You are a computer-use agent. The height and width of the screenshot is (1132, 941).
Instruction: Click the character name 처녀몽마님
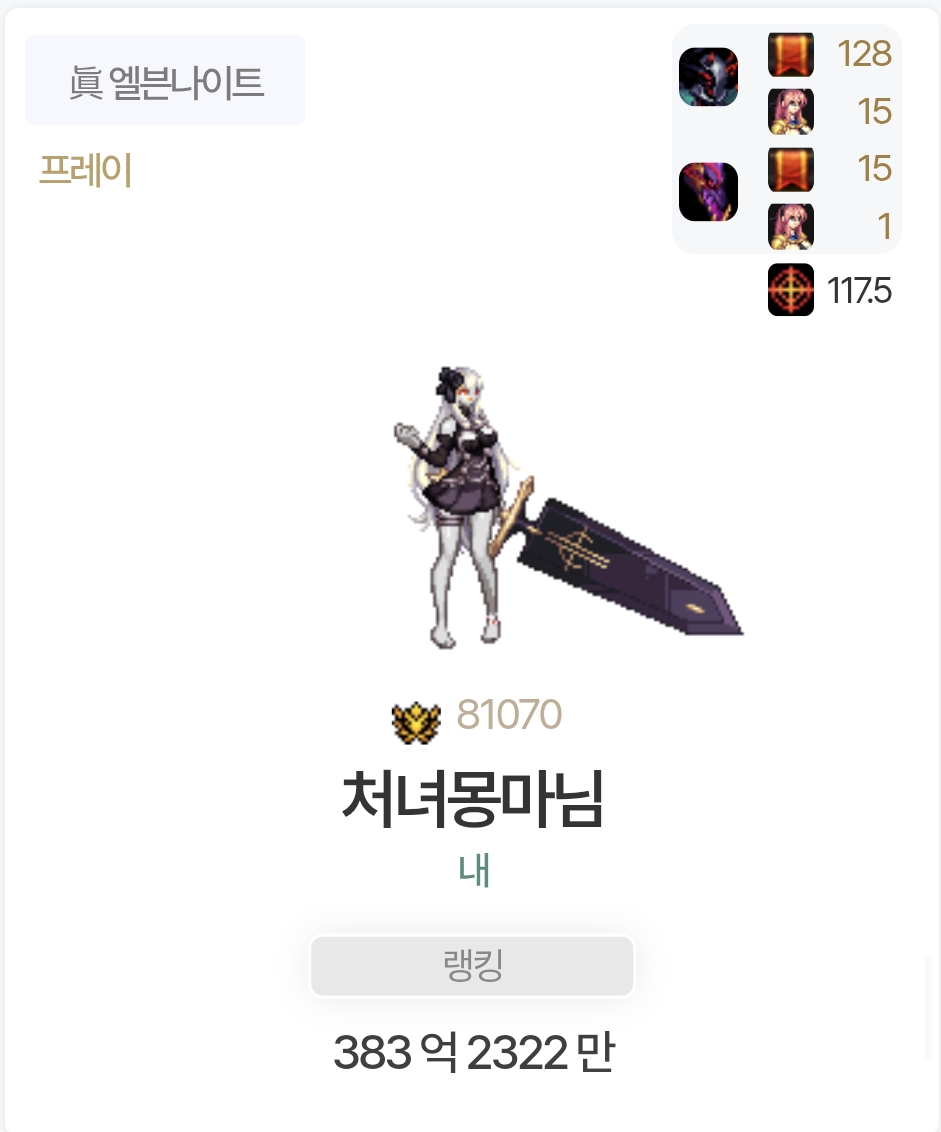(472, 799)
